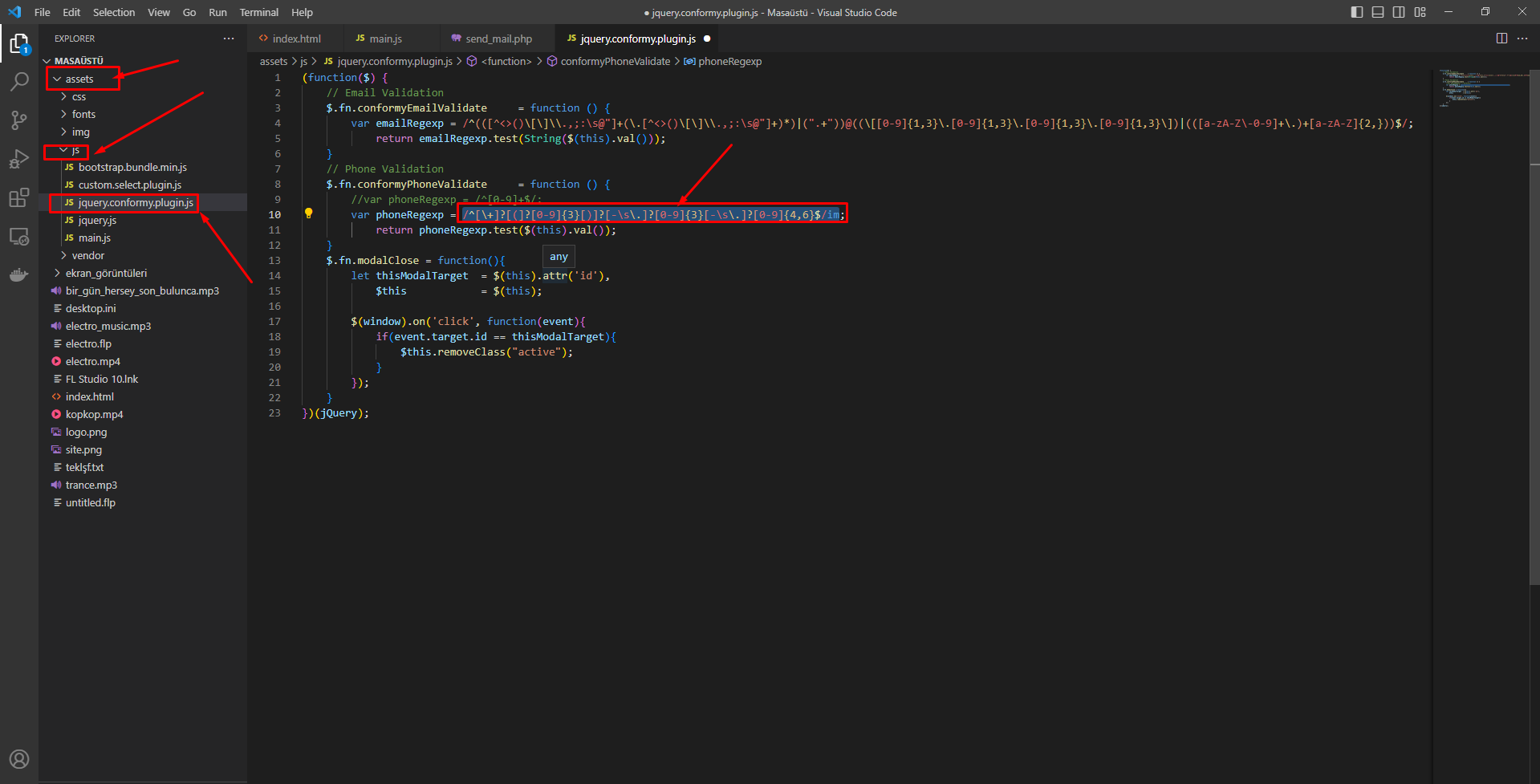Open bootstrap.bundle.min.js file
1540x784 pixels.
(x=132, y=167)
